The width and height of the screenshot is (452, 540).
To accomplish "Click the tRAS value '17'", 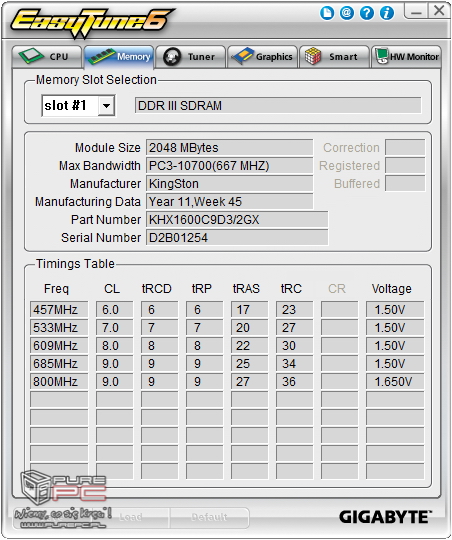I will 249,310.
